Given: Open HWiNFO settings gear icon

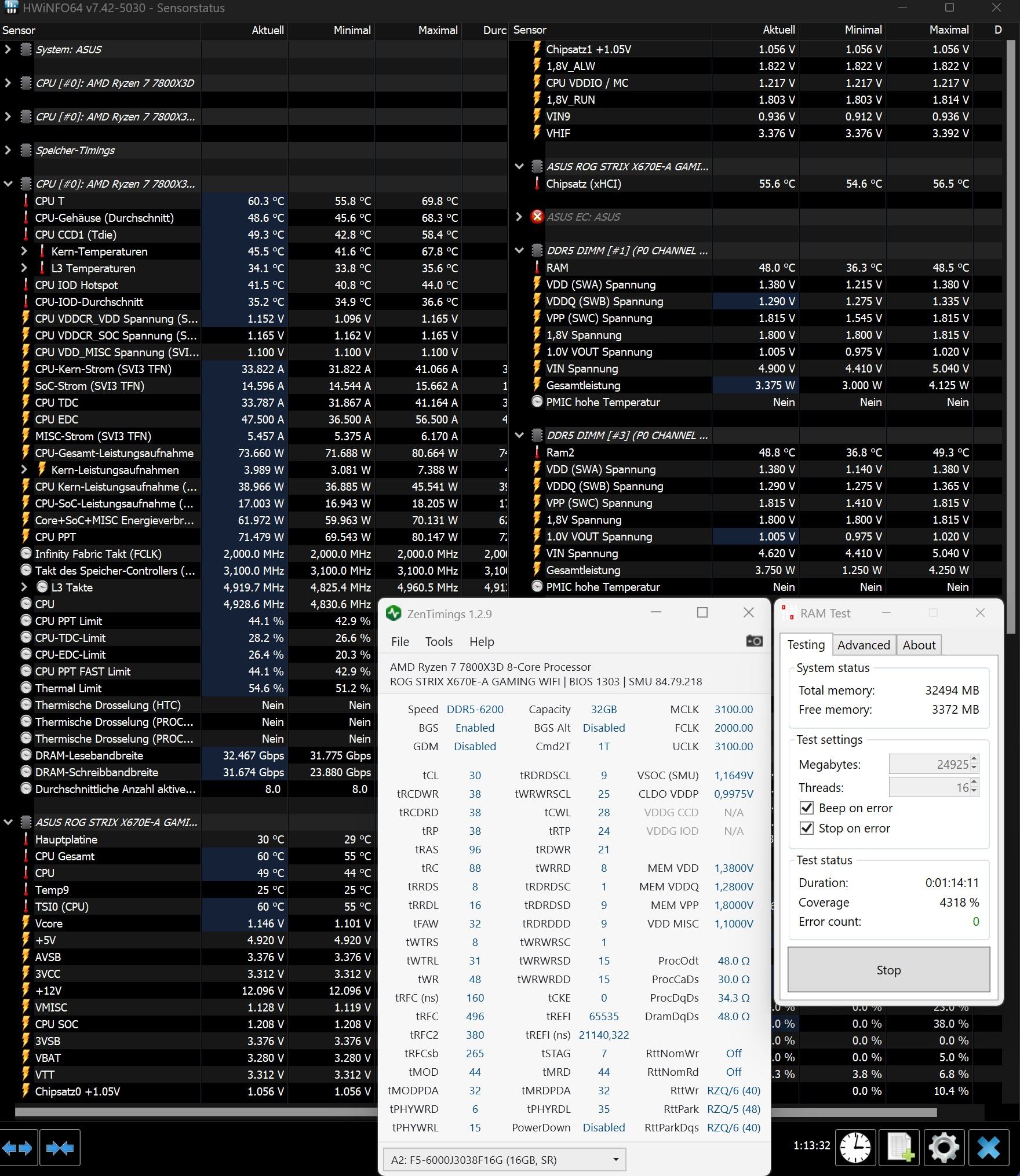Looking at the screenshot, I should pos(944,1147).
